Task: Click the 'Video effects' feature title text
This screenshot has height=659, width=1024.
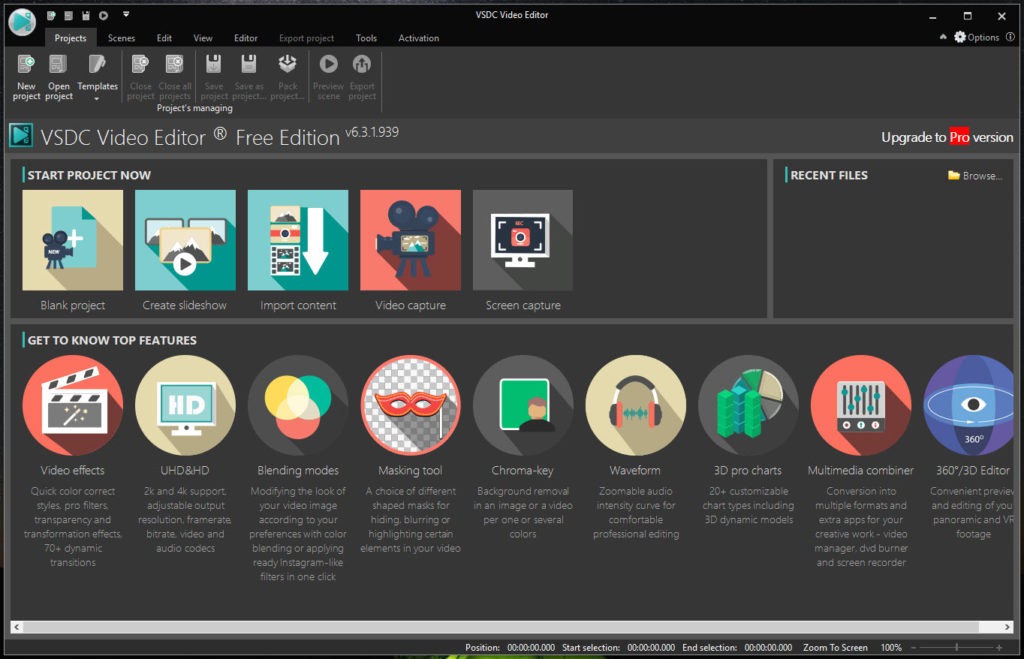Action: (72, 470)
